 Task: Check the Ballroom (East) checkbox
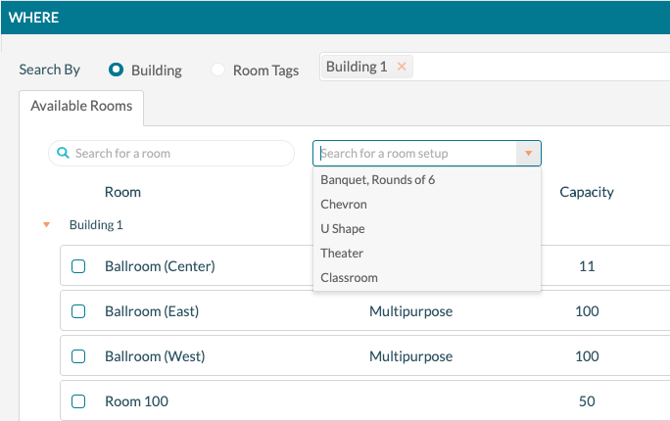coord(78,311)
